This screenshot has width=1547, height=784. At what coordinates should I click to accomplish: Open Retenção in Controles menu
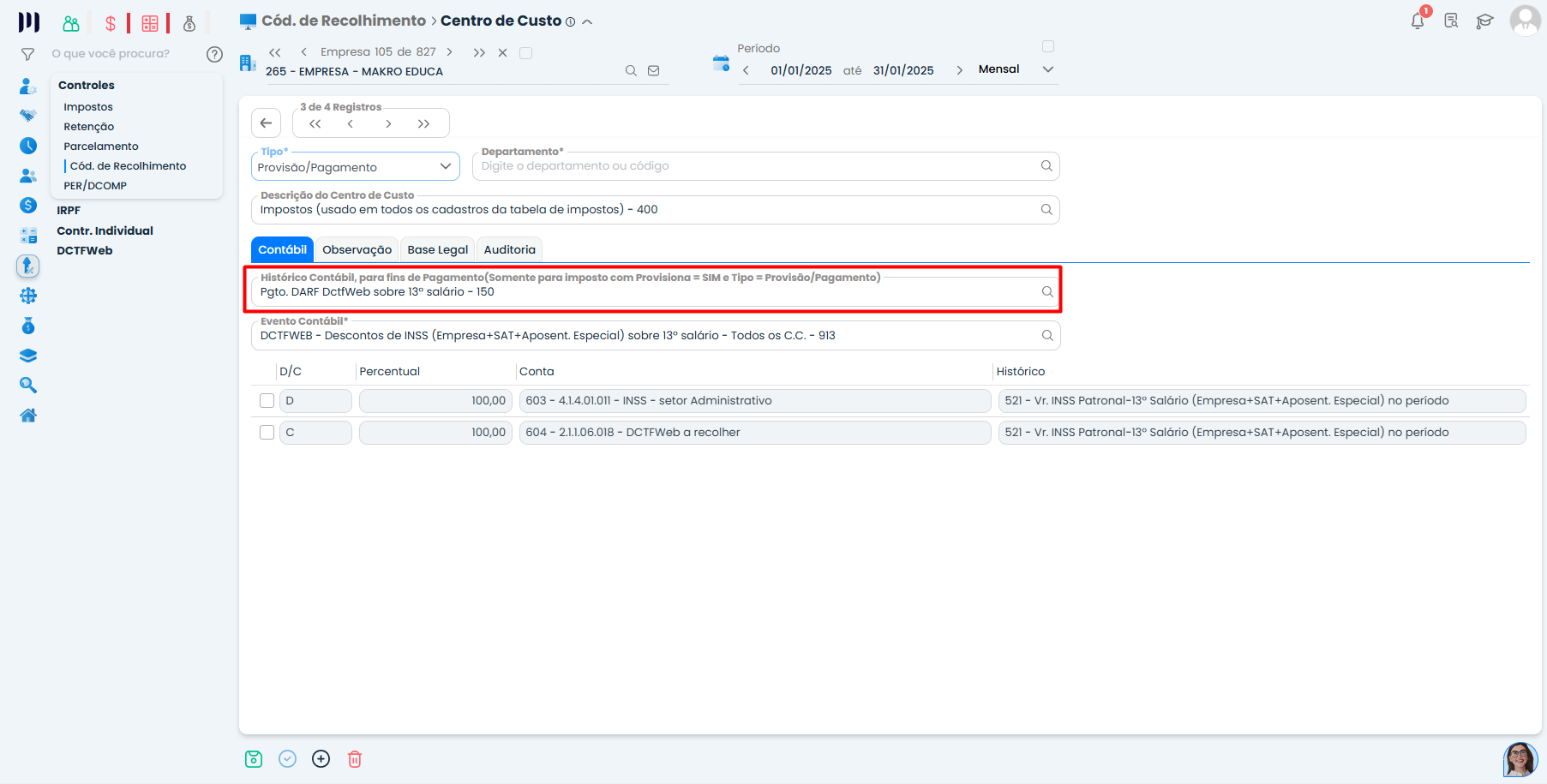88,127
